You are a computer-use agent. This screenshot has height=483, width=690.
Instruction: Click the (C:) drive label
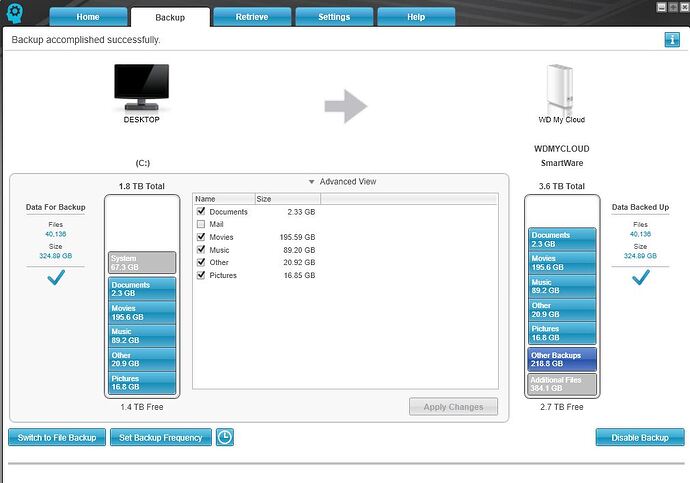143,163
